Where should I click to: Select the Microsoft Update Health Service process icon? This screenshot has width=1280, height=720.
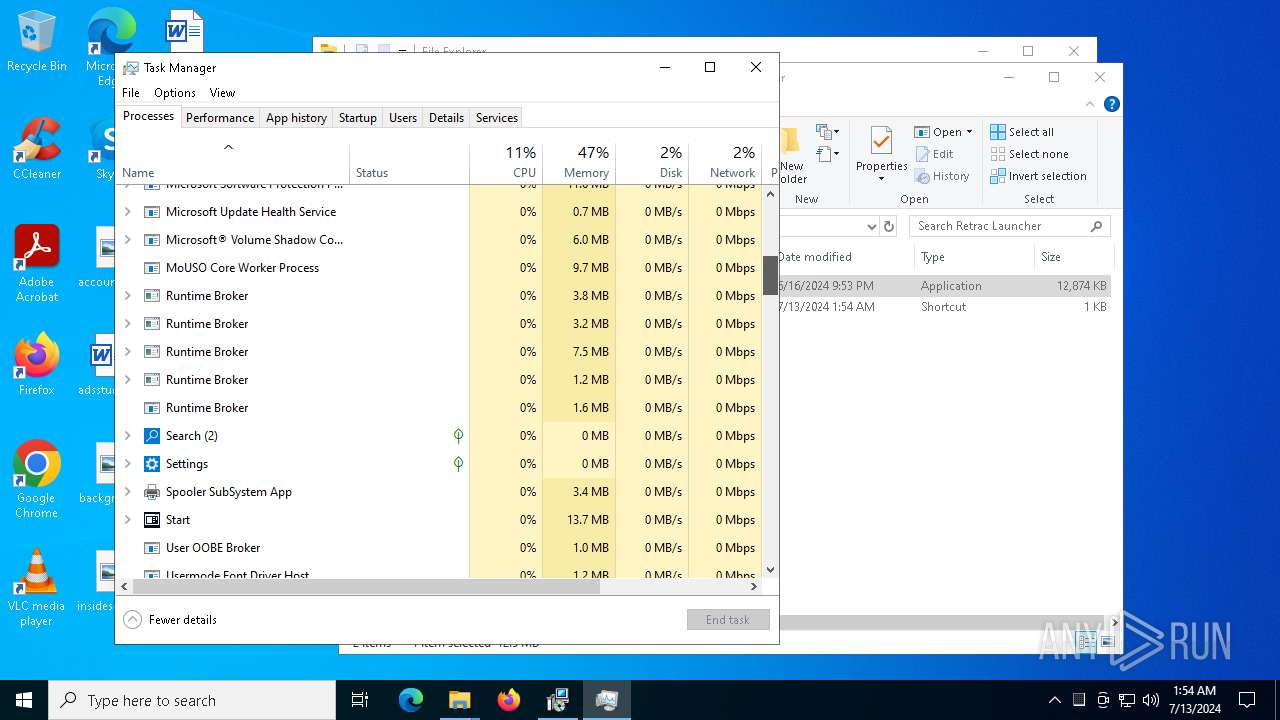tap(152, 212)
